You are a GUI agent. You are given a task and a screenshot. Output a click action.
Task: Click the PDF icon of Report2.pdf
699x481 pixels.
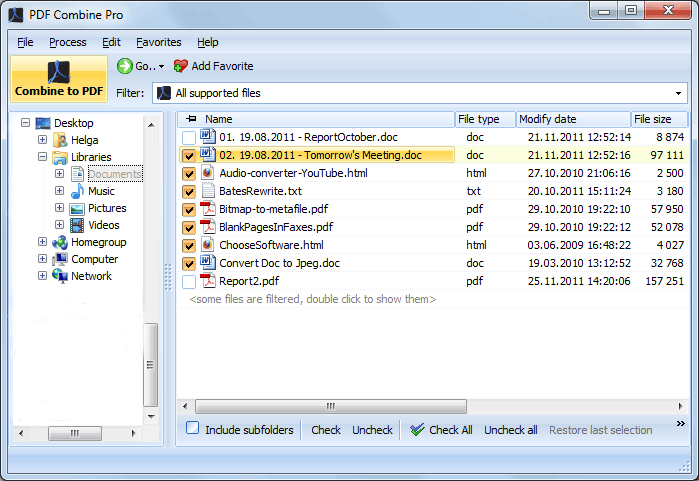pos(208,282)
